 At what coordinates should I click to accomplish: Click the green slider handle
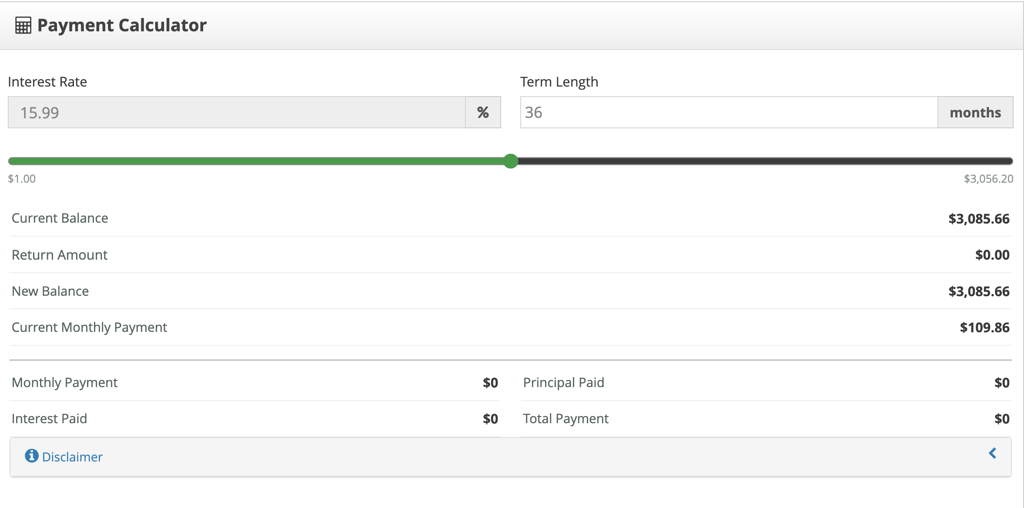click(511, 161)
